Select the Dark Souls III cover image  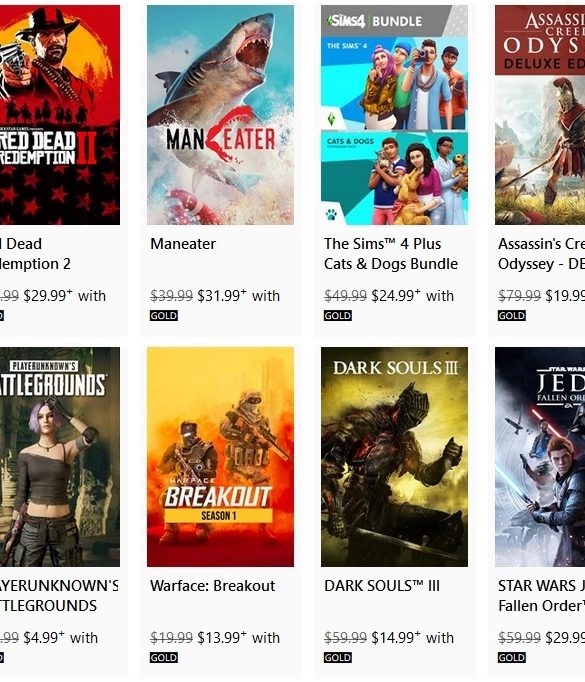(x=394, y=457)
